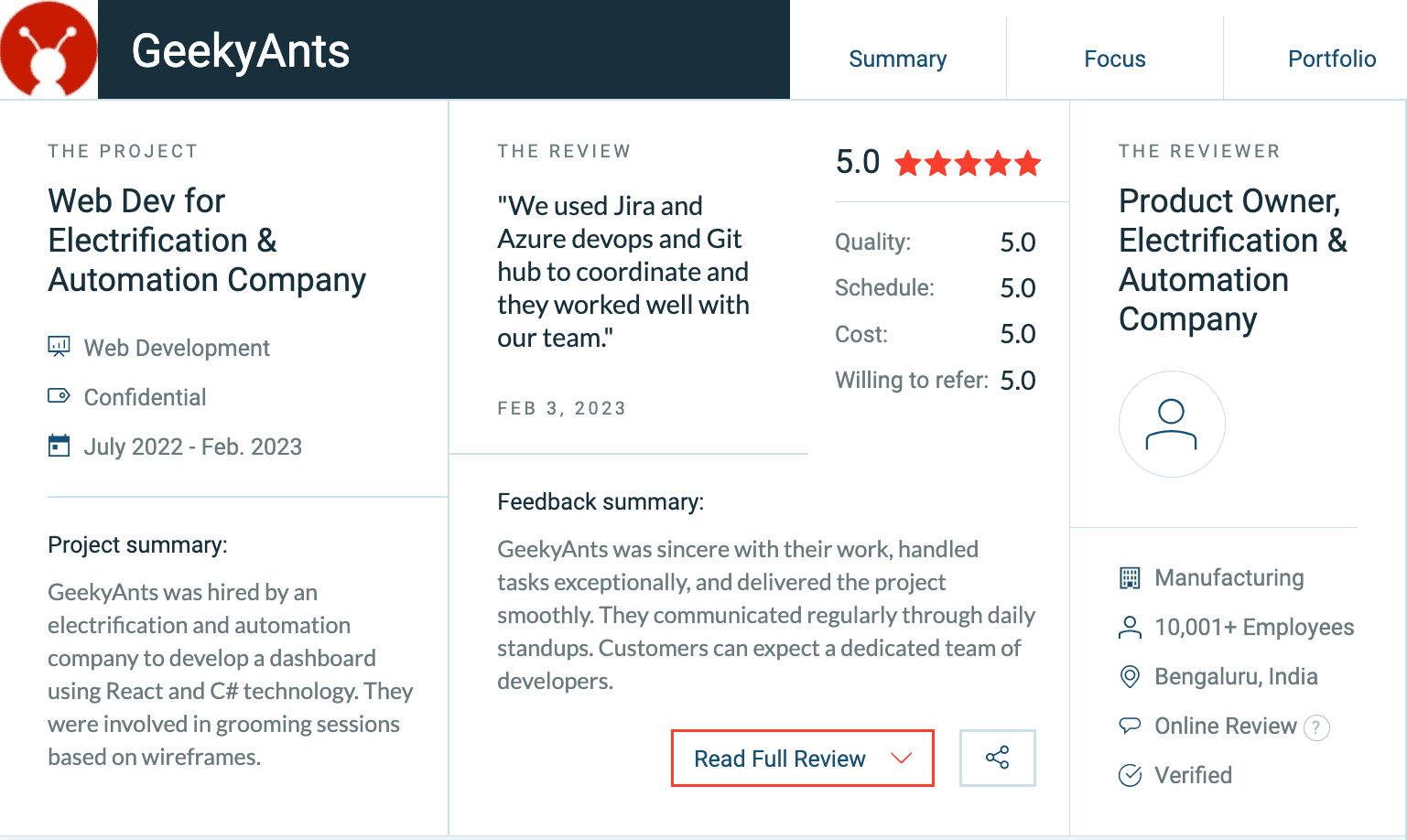Viewport: 1407px width, 840px height.
Task: Go to the Portfolio tab
Action: pyautogui.click(x=1331, y=59)
